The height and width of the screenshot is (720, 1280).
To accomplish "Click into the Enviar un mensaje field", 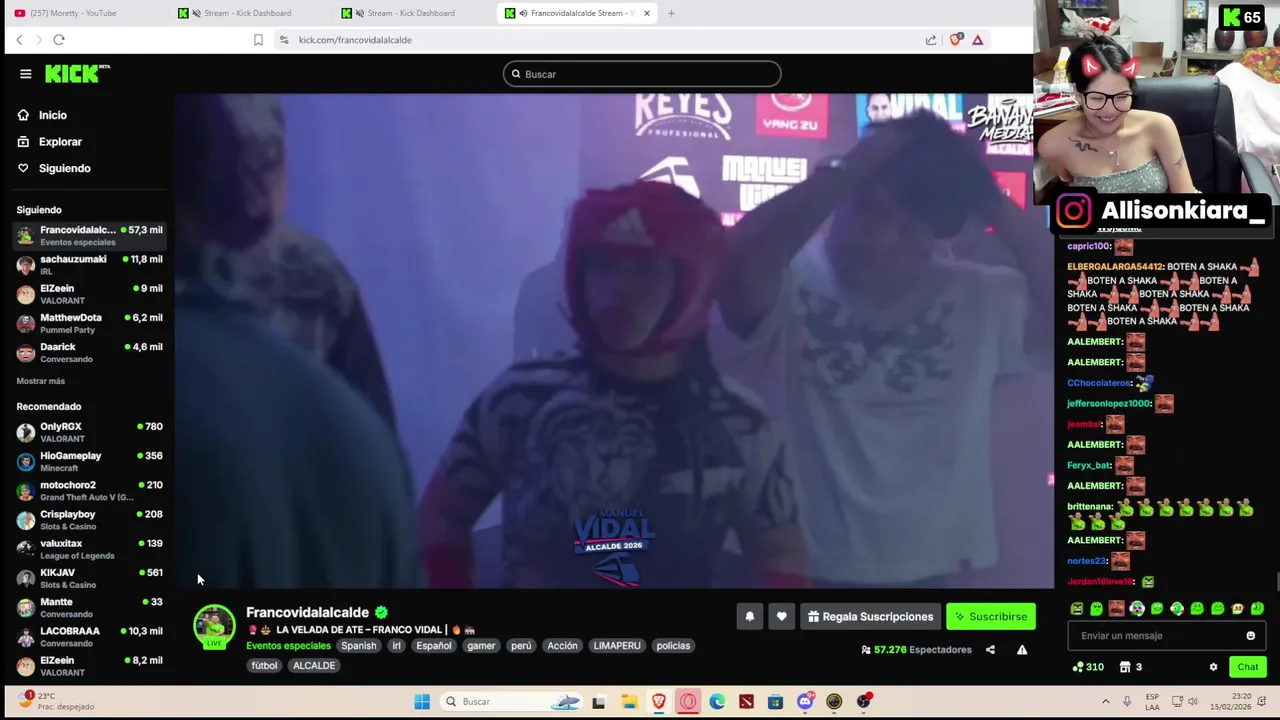I will coord(1166,636).
